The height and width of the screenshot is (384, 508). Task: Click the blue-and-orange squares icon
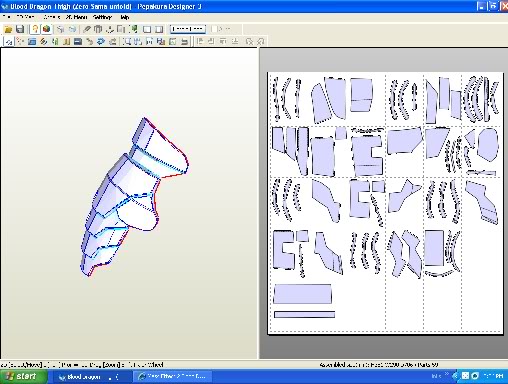(161, 42)
